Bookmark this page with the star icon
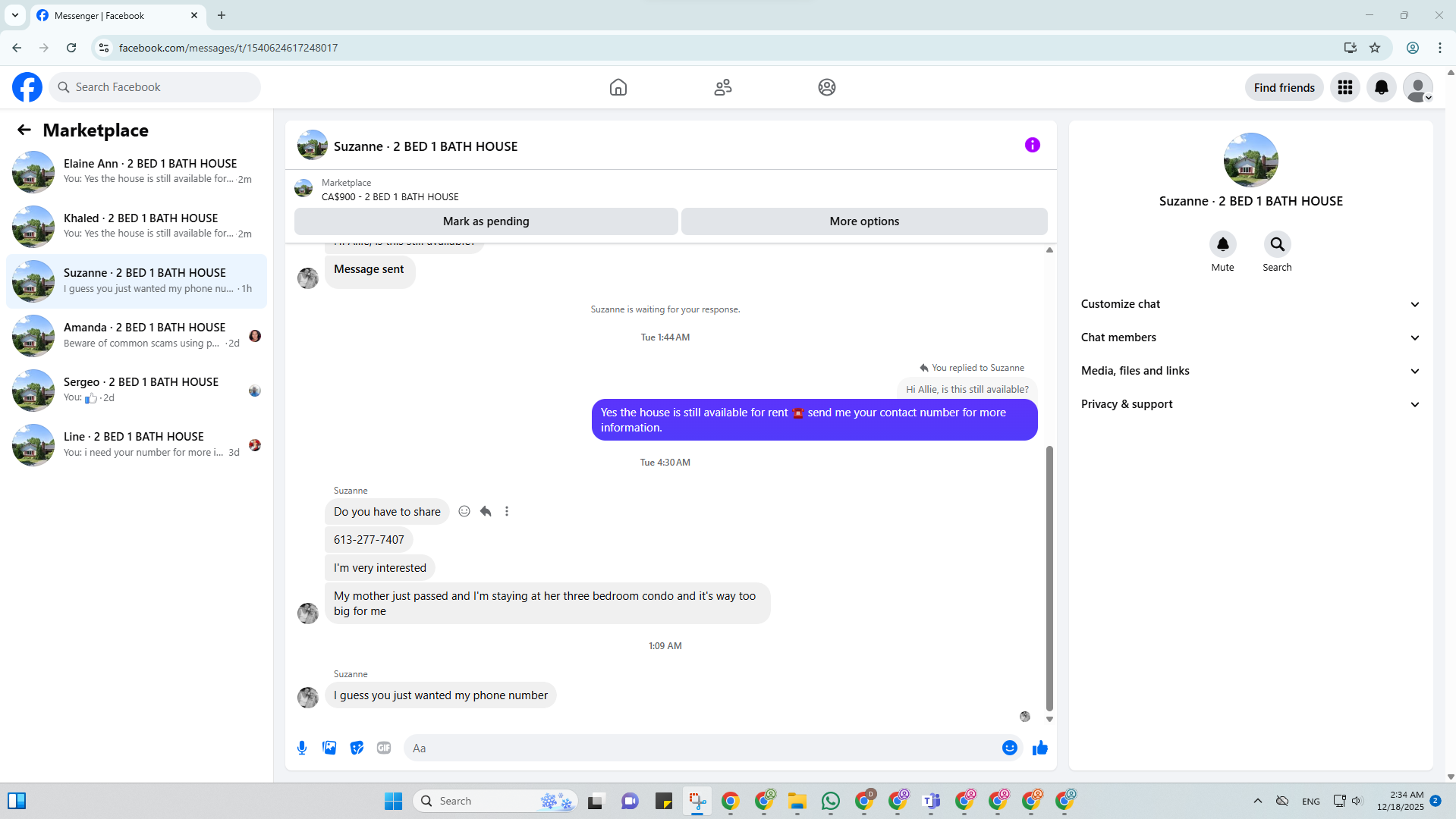Viewport: 1456px width, 819px height. tap(1375, 48)
